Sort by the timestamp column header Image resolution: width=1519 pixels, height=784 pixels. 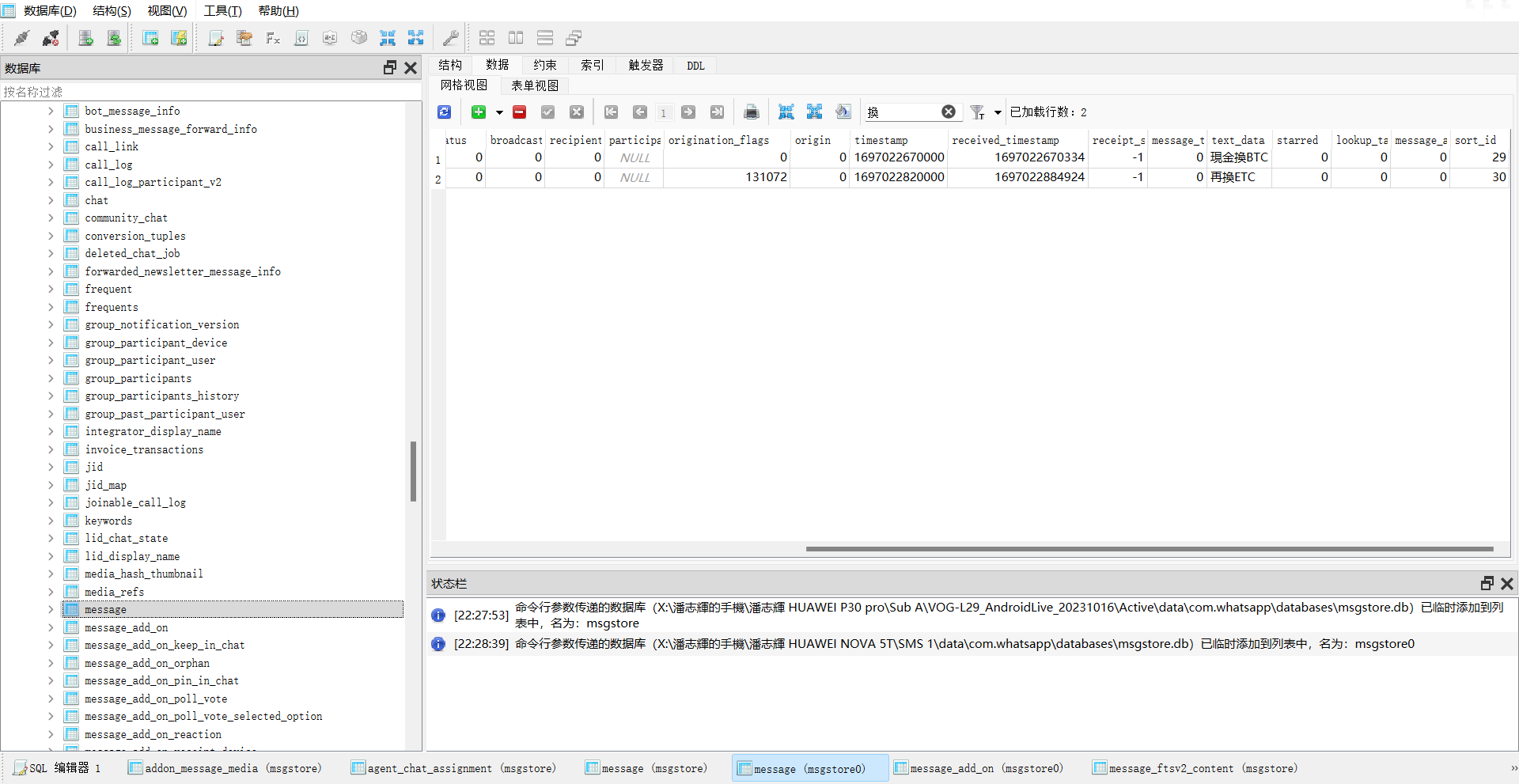click(x=899, y=140)
